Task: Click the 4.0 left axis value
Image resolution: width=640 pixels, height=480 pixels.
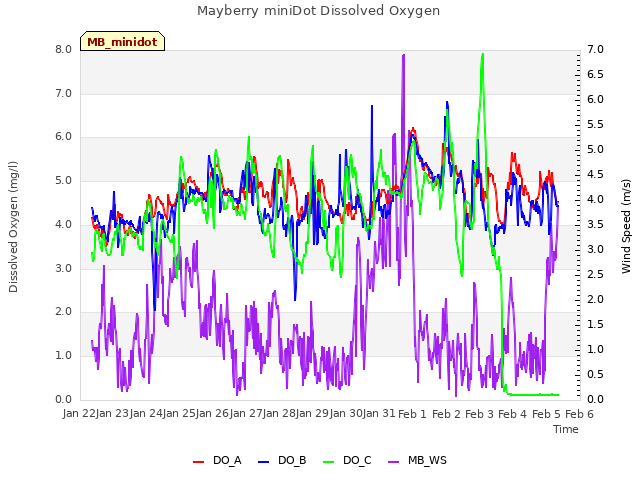Action: (63, 225)
